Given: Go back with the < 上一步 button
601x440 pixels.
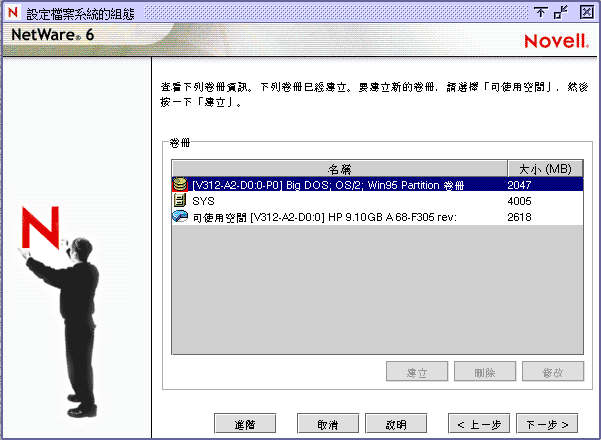Looking at the screenshot, I should click(479, 424).
